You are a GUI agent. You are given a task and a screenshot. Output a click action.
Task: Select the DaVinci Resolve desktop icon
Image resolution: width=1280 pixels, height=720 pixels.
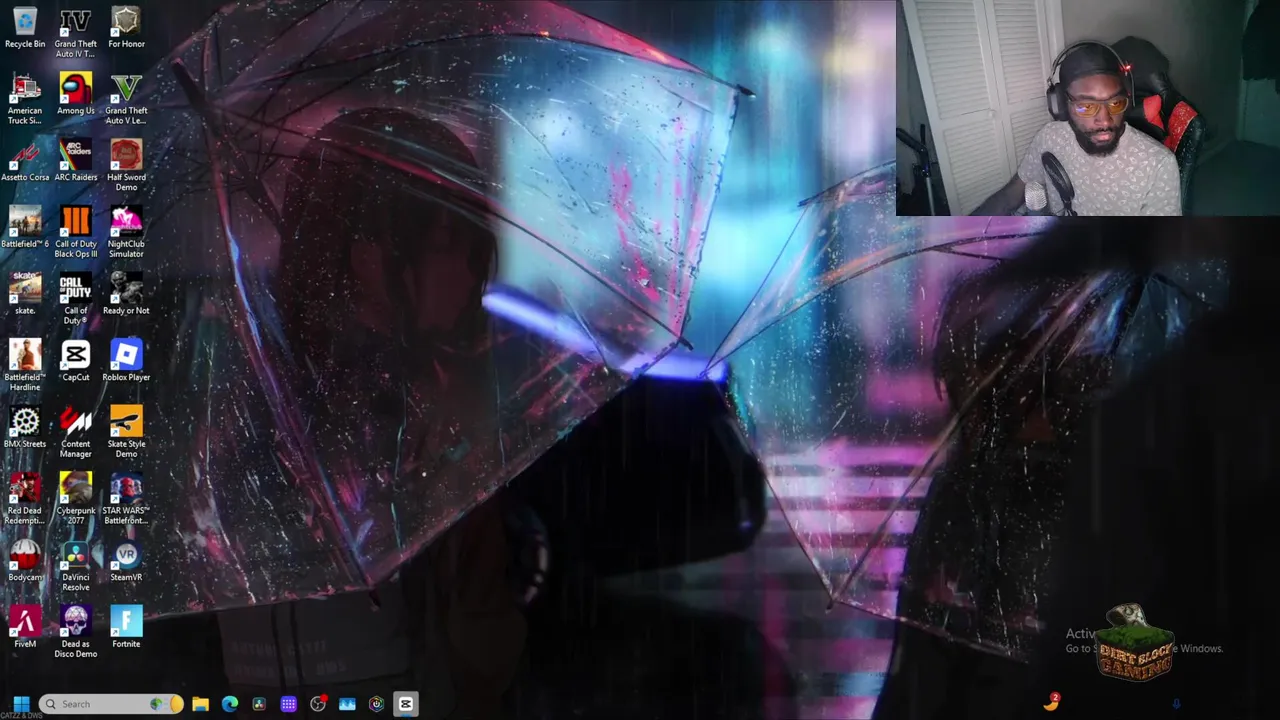75,566
